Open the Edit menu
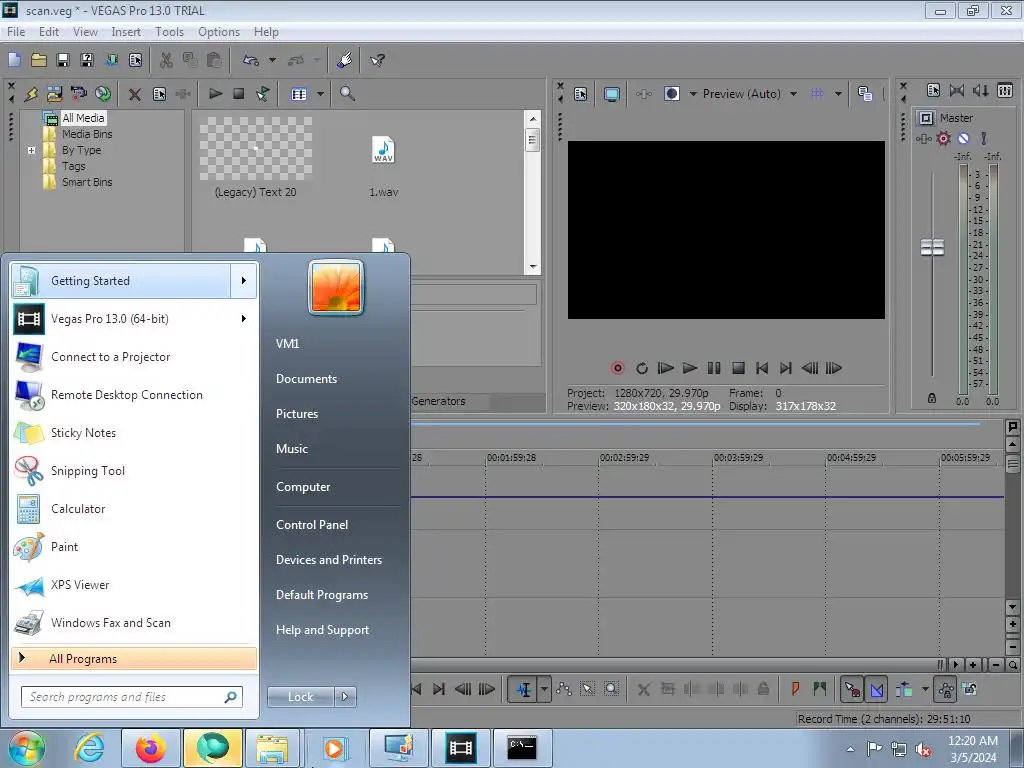The height and width of the screenshot is (768, 1024). (x=49, y=32)
